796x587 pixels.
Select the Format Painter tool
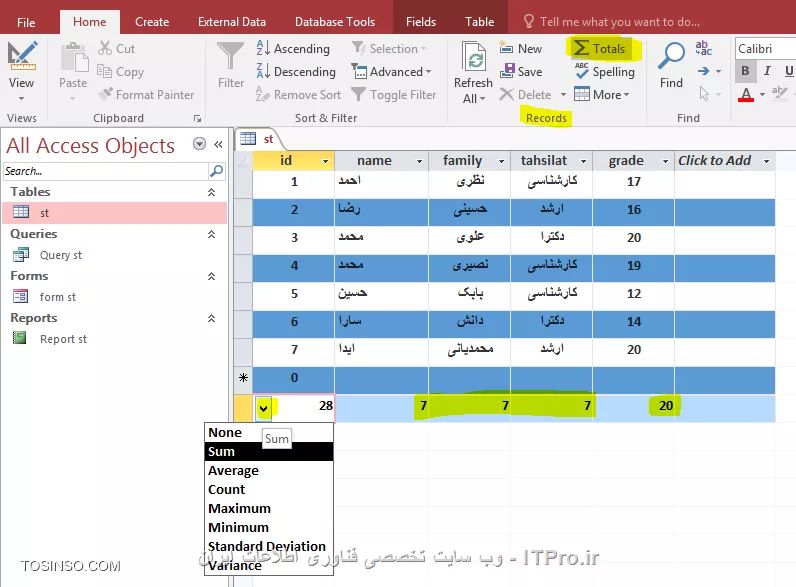[147, 94]
